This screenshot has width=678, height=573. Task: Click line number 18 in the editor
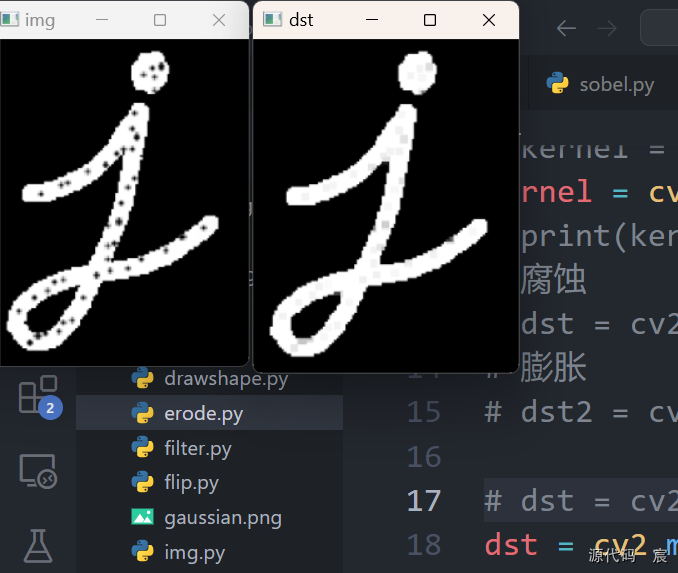click(424, 545)
